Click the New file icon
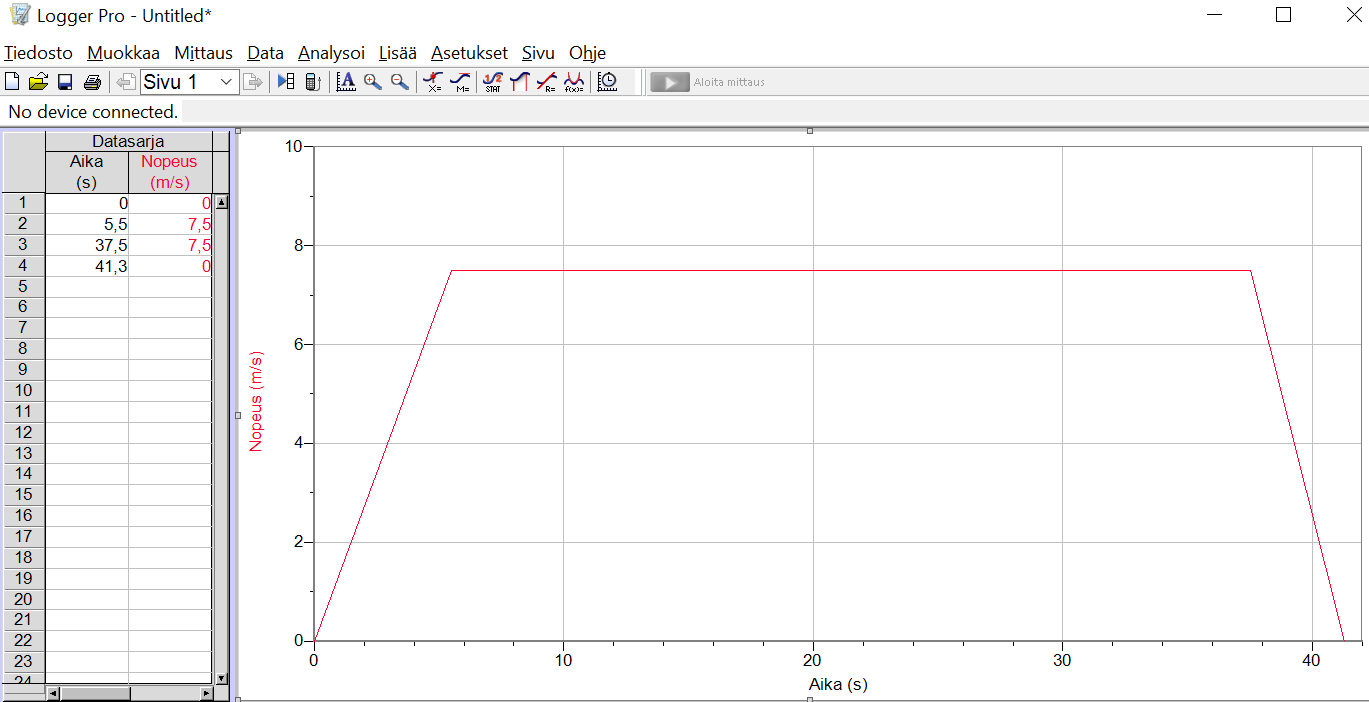 pyautogui.click(x=13, y=82)
